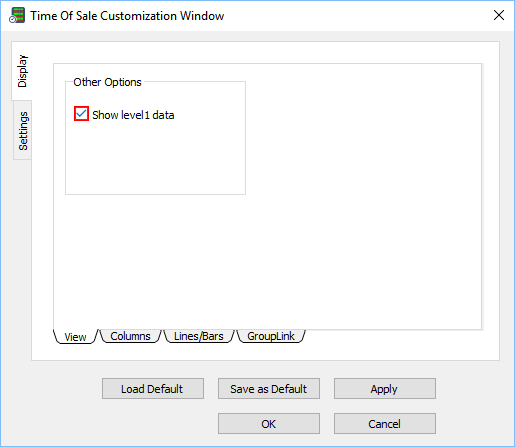Click the "Show level1 data" label text

(133, 115)
